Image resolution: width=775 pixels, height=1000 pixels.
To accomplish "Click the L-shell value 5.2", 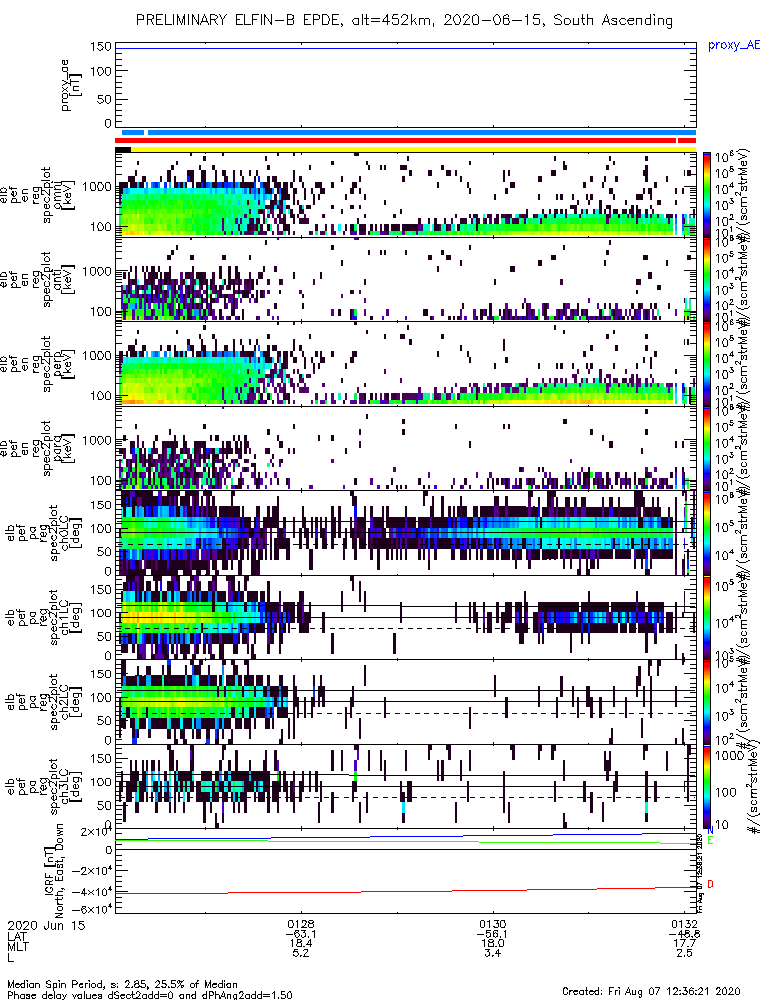I will pyautogui.click(x=300, y=953).
